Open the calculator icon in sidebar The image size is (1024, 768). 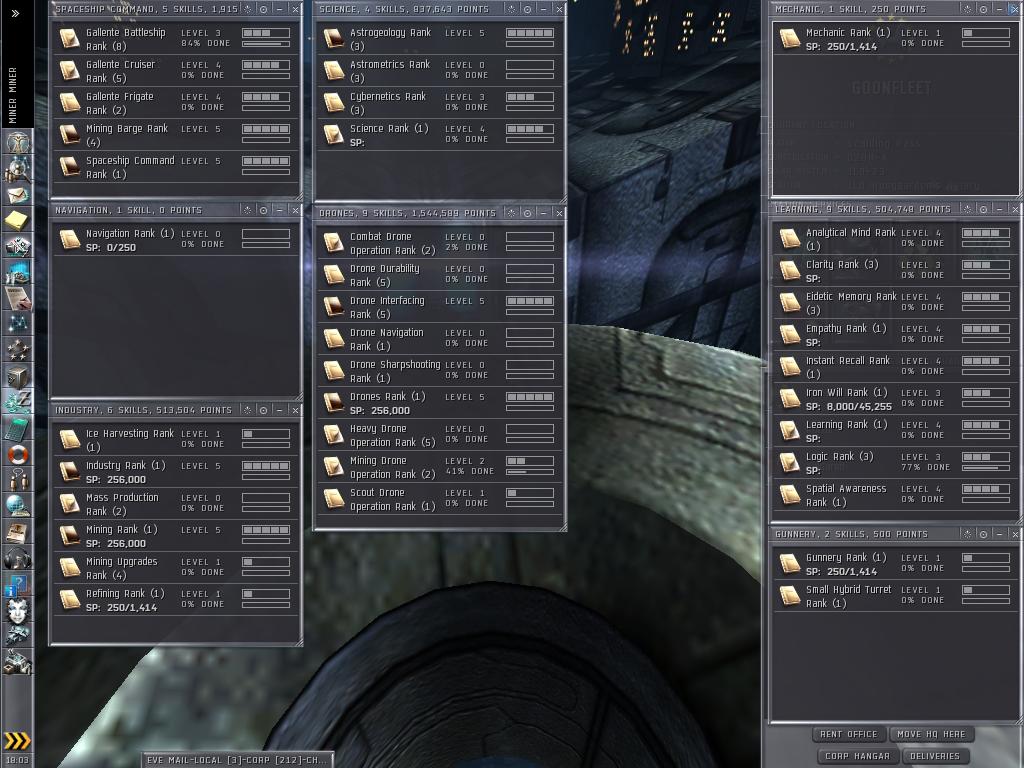[18, 428]
